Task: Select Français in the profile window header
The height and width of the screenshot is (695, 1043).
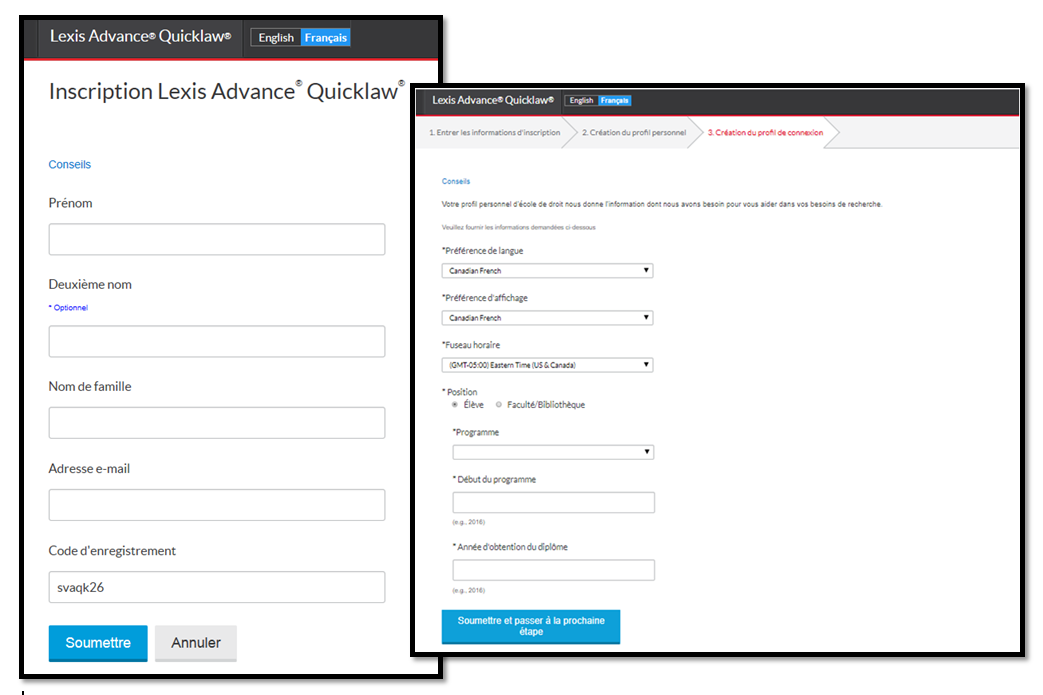Action: (615, 100)
